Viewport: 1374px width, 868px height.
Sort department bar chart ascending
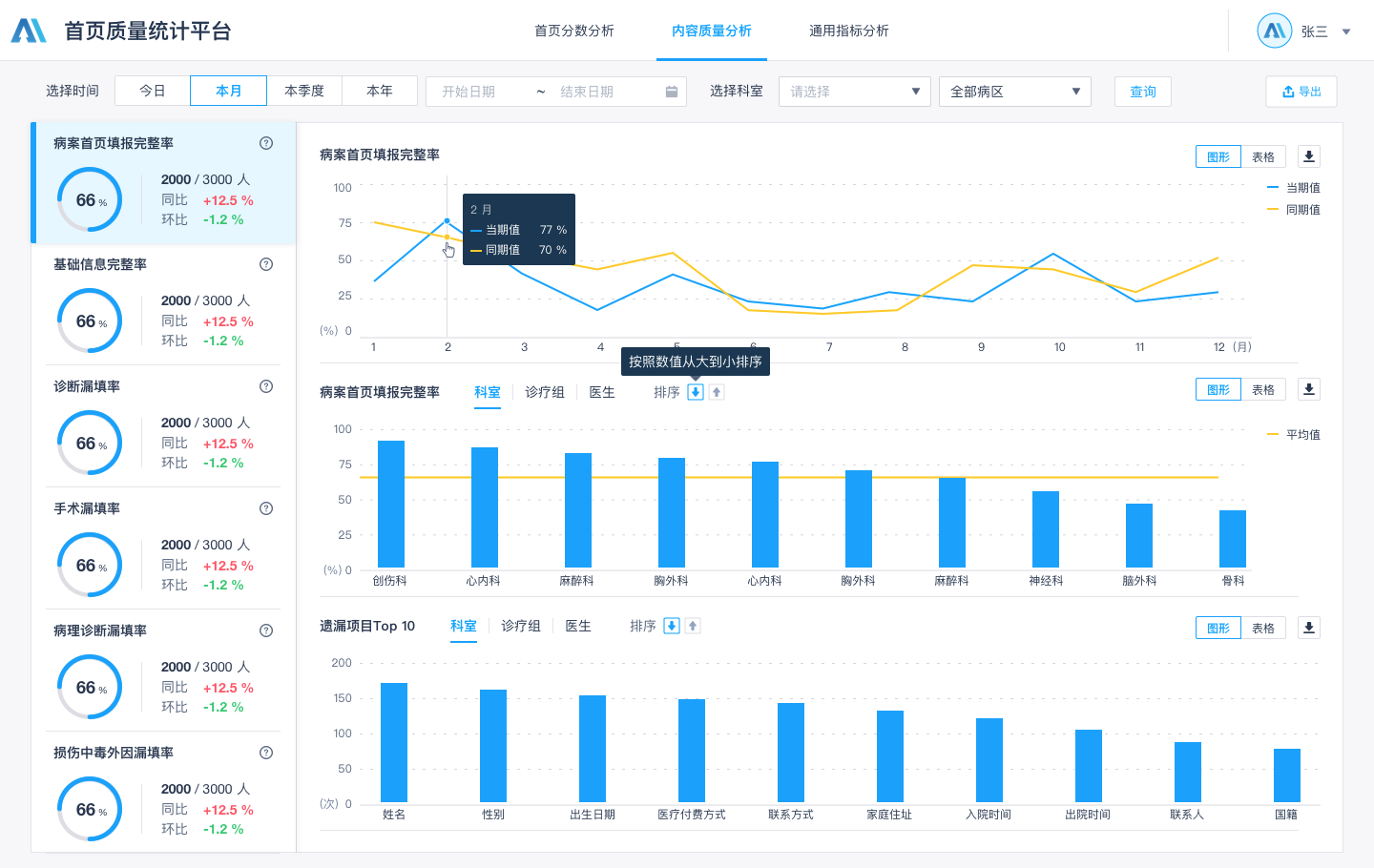pos(717,392)
